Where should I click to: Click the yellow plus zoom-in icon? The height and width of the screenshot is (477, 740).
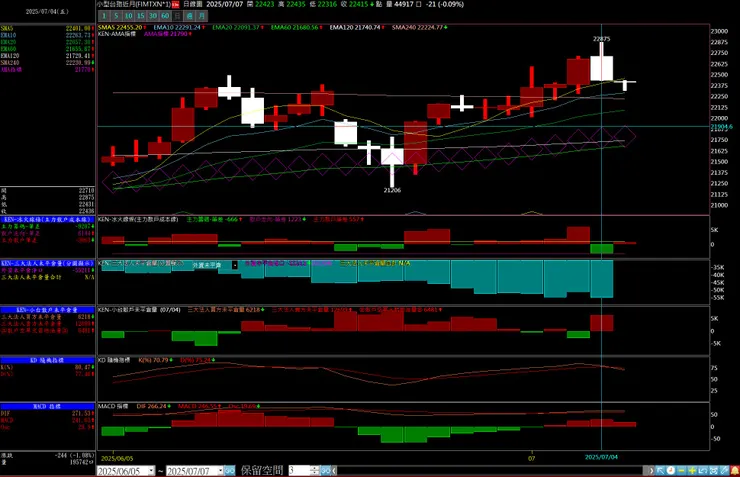[x=692, y=471]
